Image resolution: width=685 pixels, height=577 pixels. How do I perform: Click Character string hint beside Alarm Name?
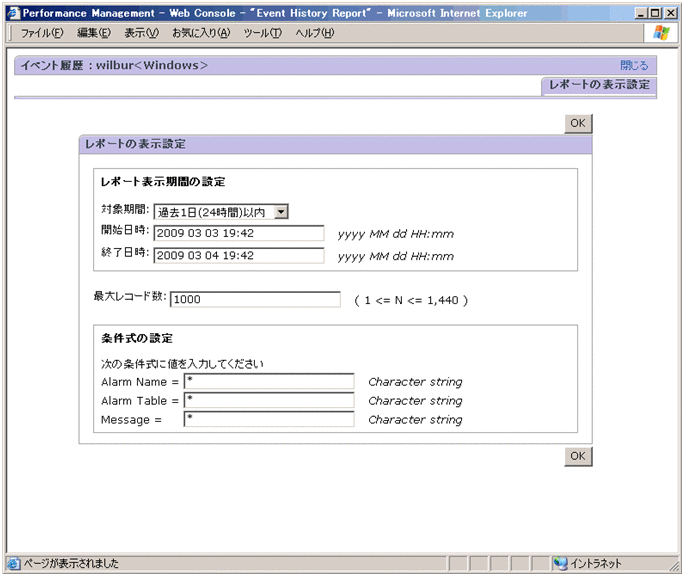[415, 382]
